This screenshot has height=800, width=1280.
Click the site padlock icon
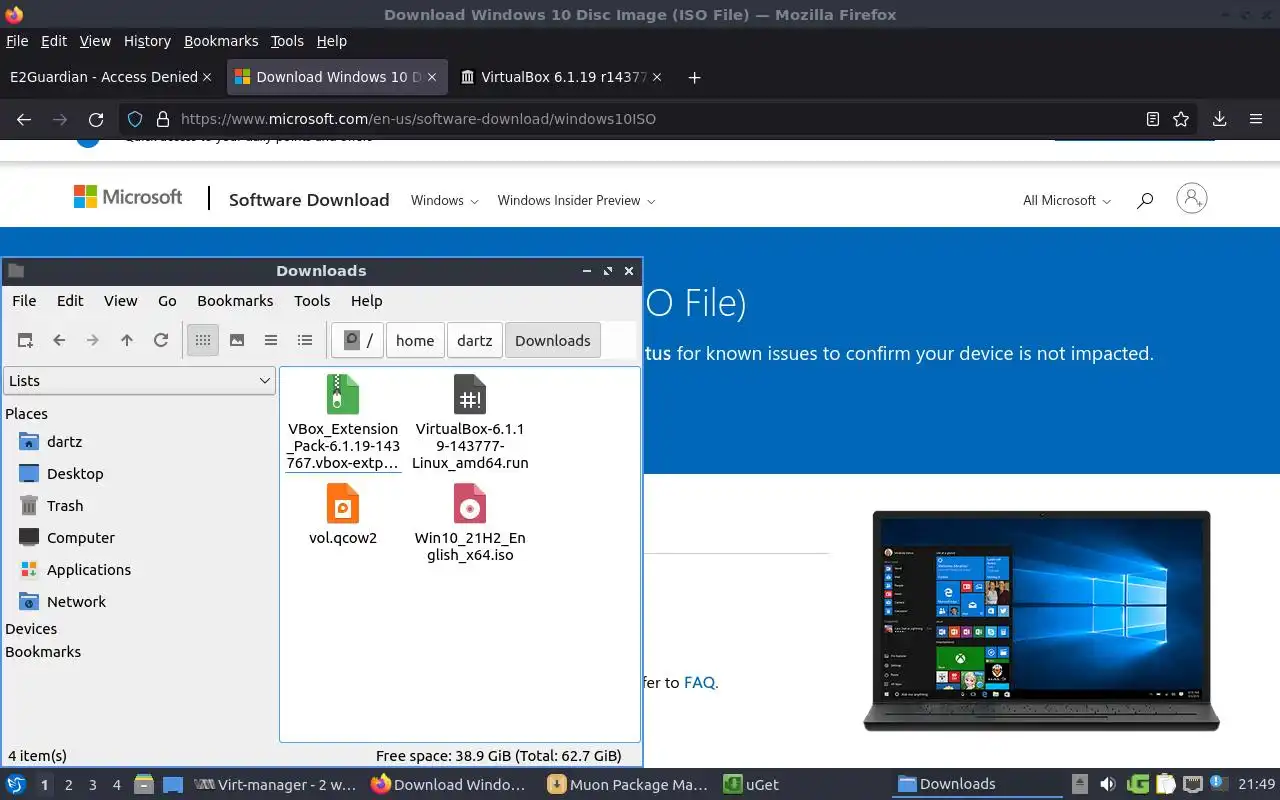coord(163,119)
